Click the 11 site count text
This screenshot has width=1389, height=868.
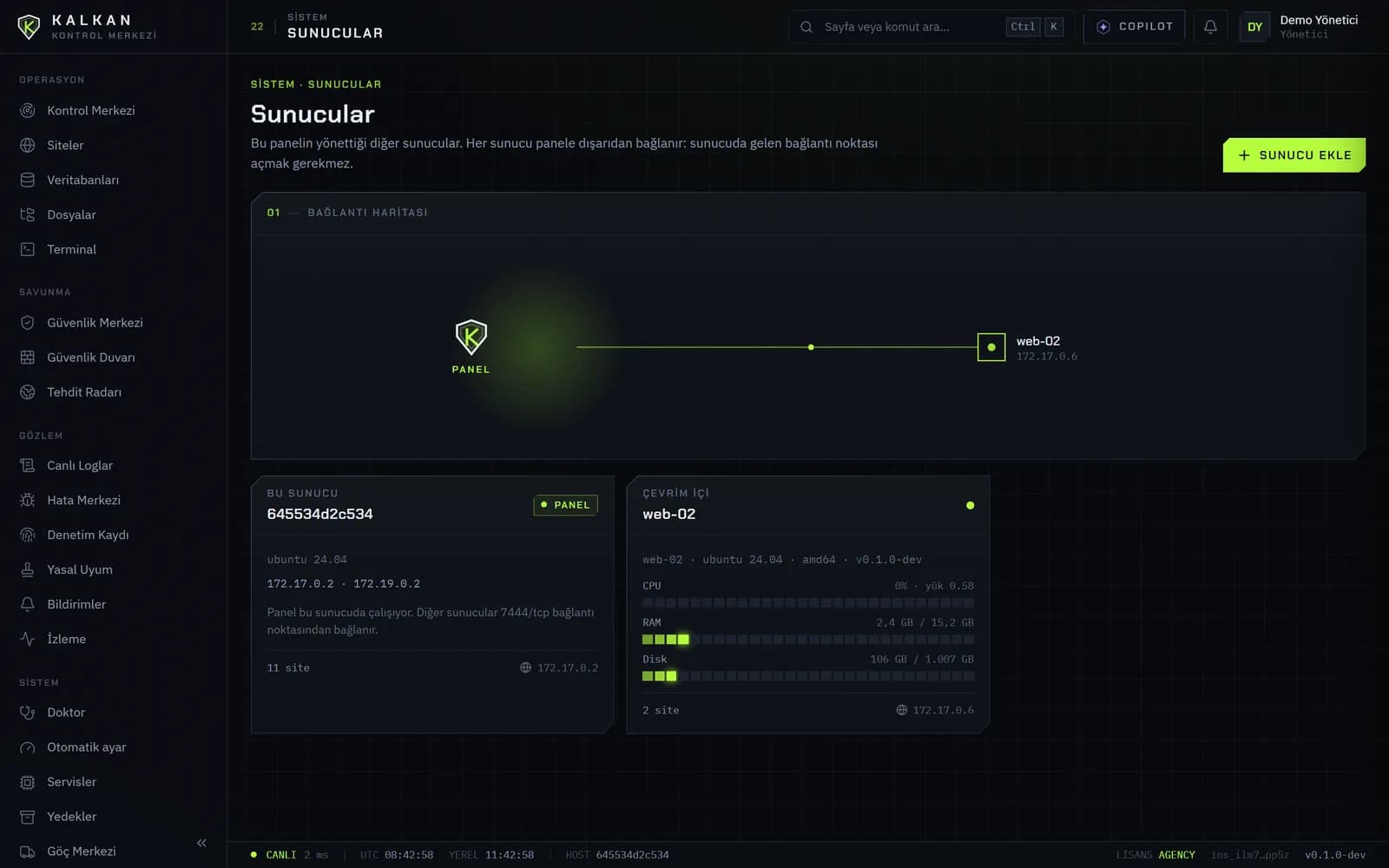(288, 667)
